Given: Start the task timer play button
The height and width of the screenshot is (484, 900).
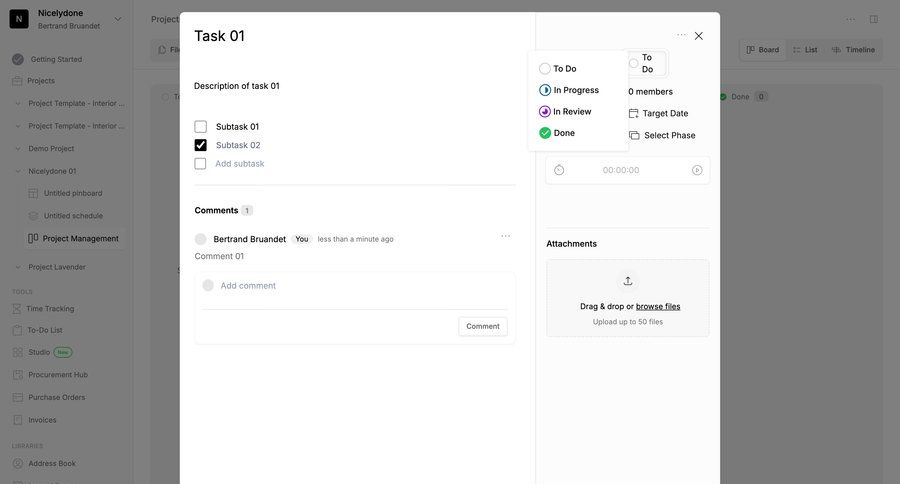Looking at the screenshot, I should coord(697,170).
